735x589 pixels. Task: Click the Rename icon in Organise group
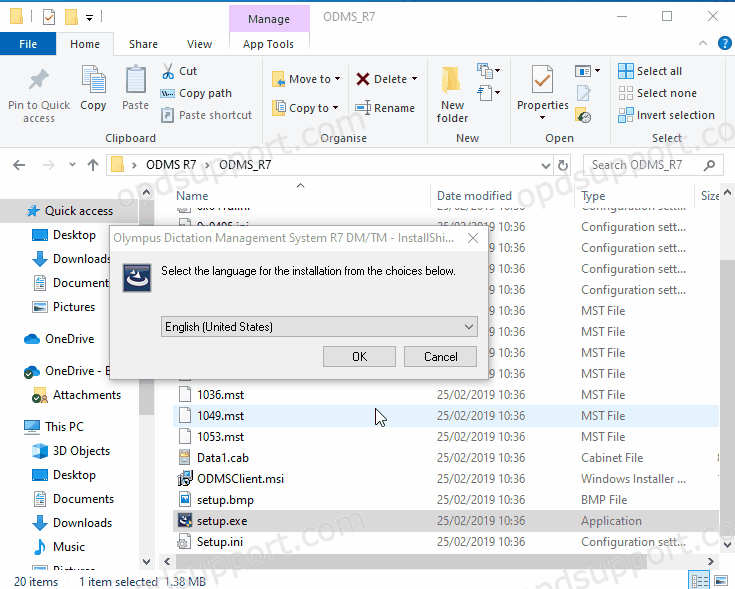363,108
